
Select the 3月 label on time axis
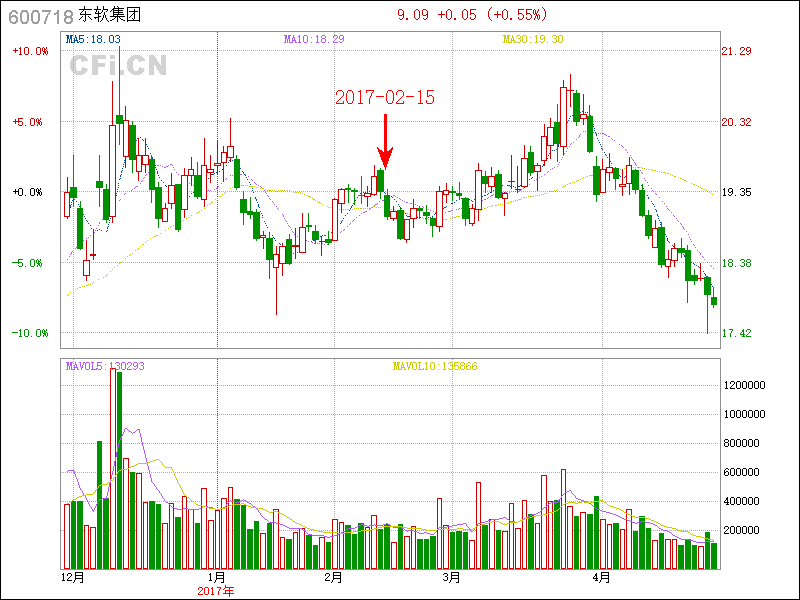click(451, 578)
